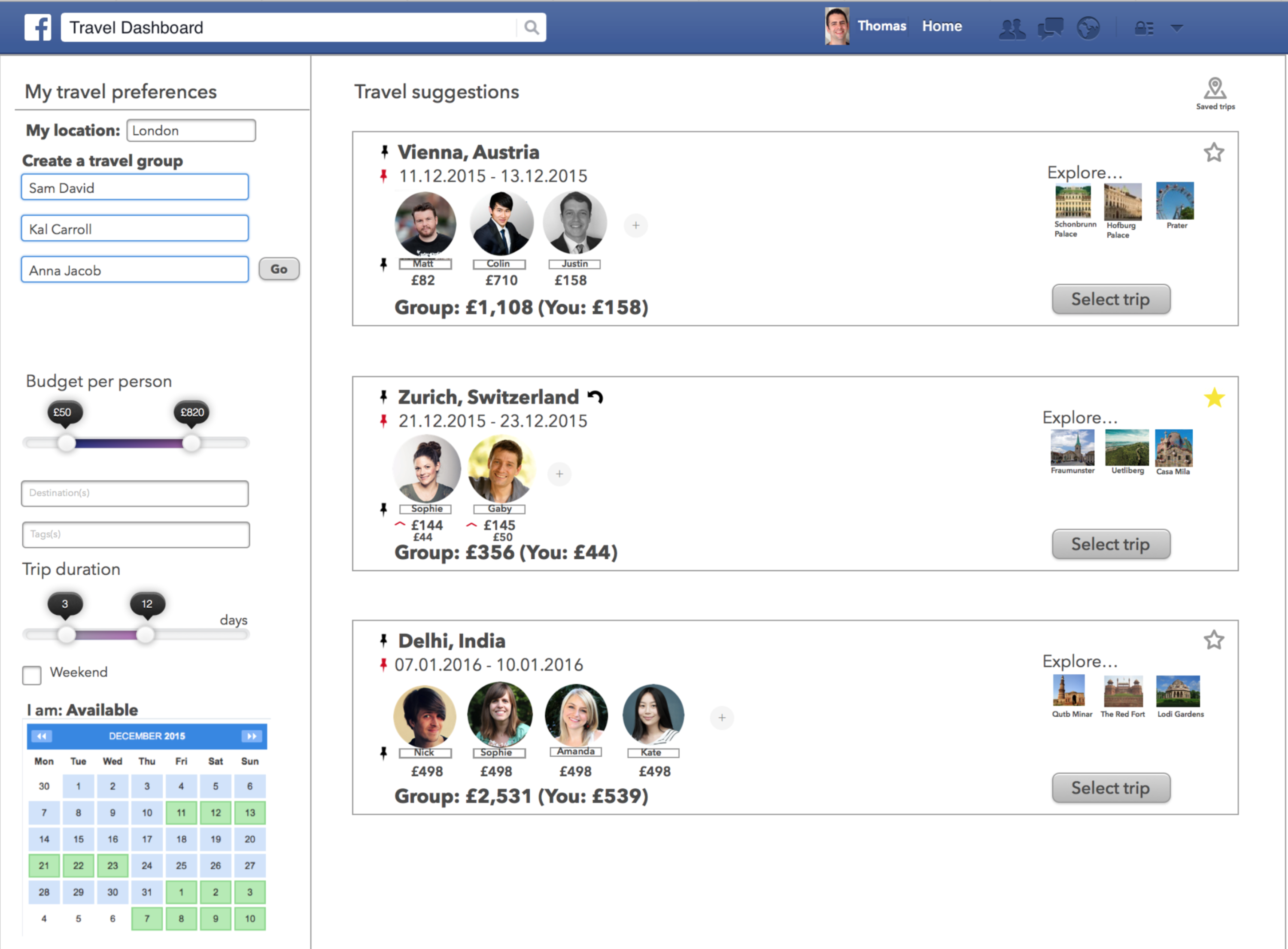Unstar the Zurich, Switzerland trip
The image size is (1288, 949).
pyautogui.click(x=1215, y=397)
